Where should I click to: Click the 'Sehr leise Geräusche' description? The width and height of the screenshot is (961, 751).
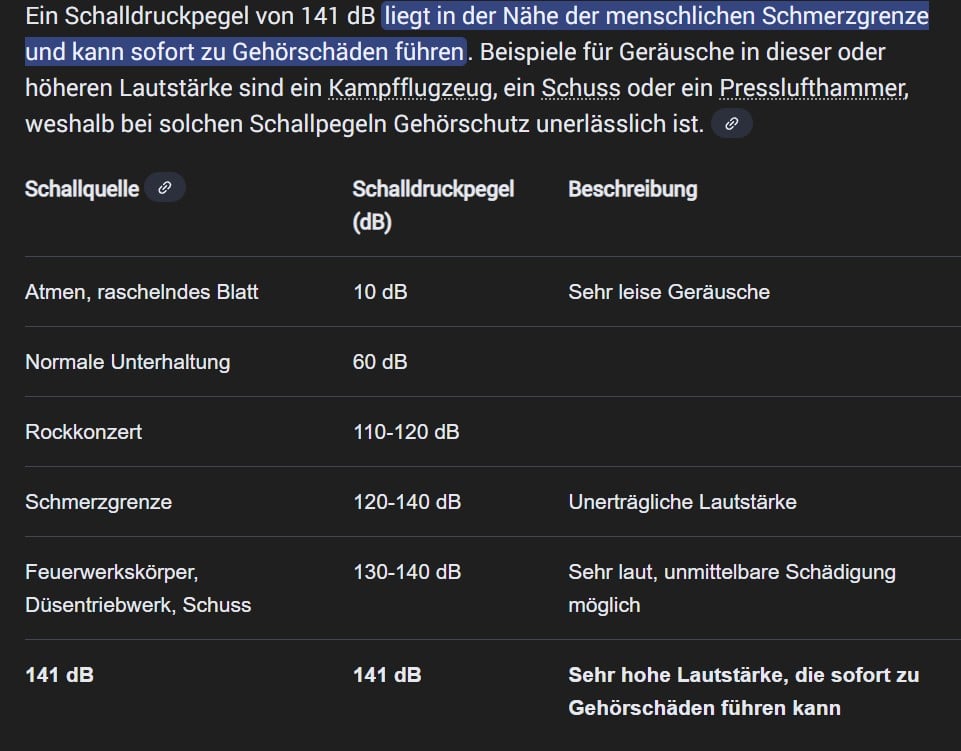click(x=669, y=292)
